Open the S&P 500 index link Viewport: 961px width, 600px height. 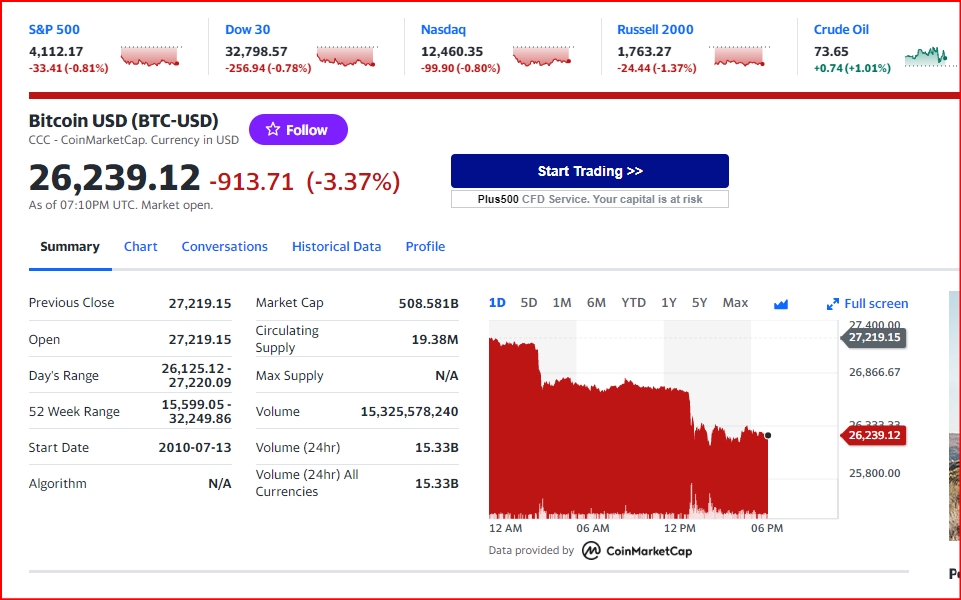[54, 29]
